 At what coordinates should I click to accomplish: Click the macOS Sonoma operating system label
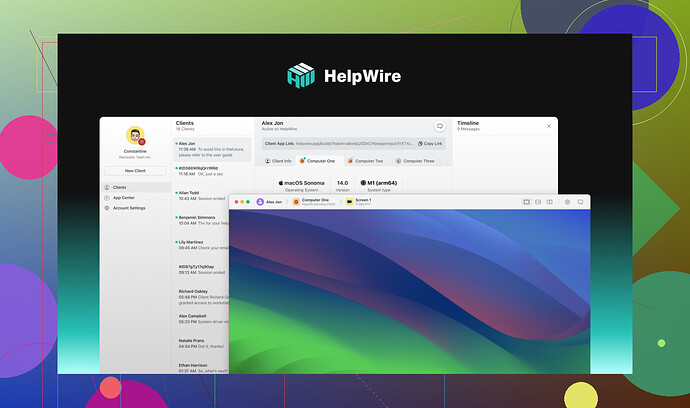click(x=301, y=183)
